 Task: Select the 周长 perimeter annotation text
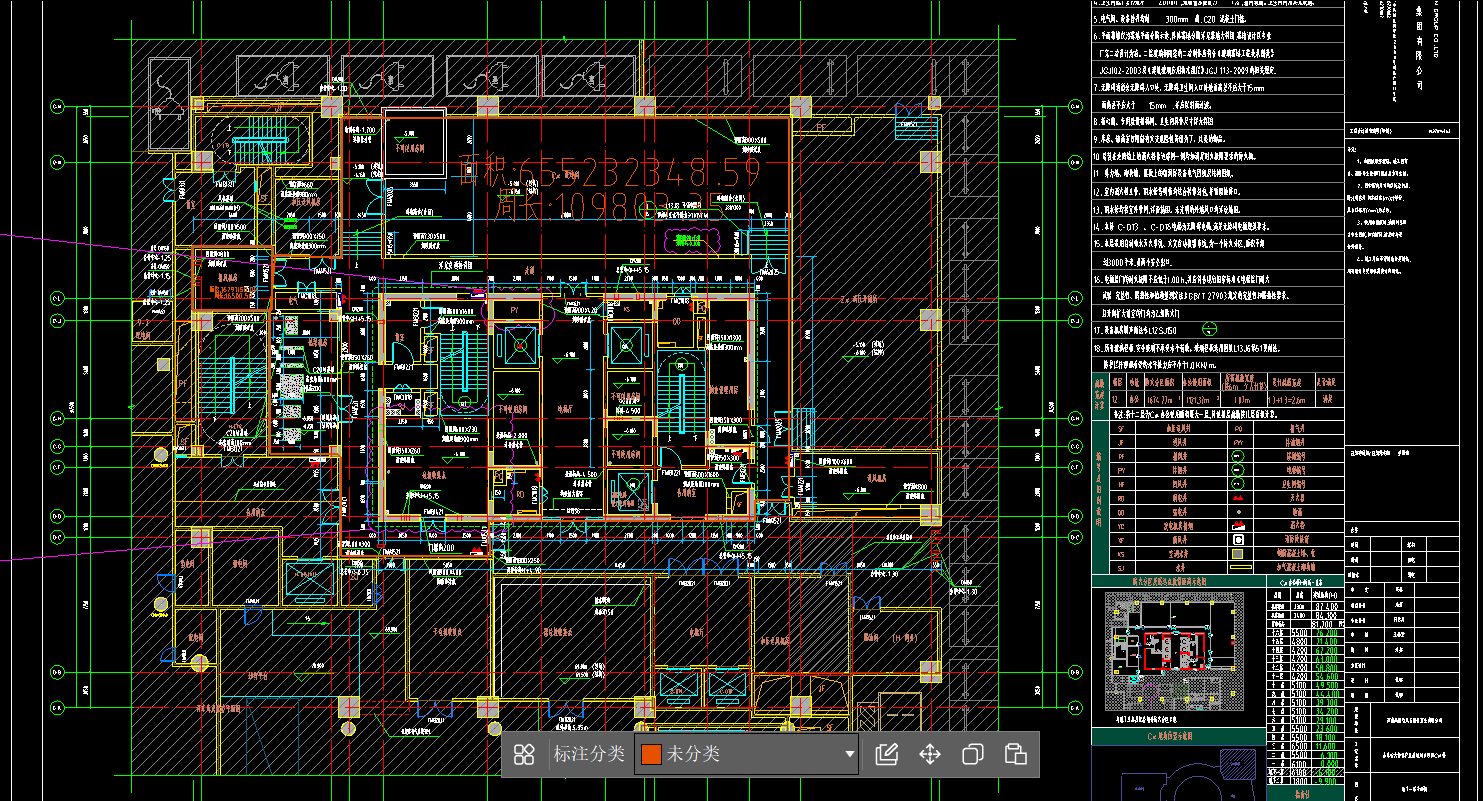607,206
